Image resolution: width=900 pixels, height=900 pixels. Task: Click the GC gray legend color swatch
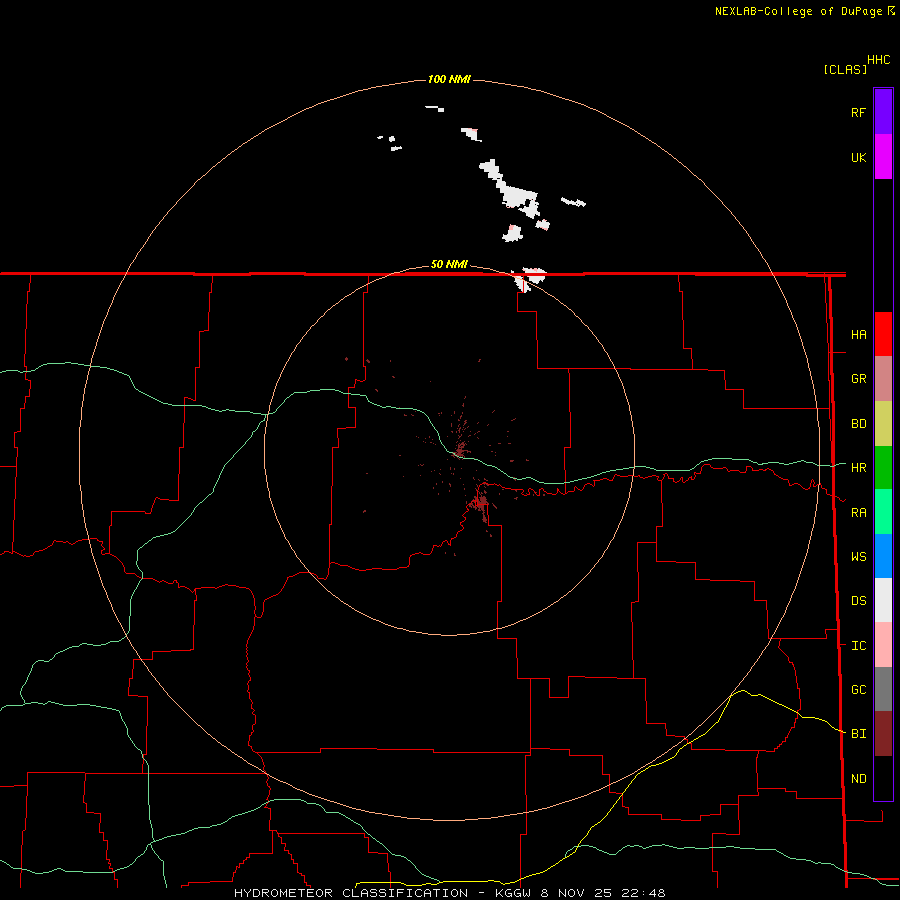tap(883, 689)
